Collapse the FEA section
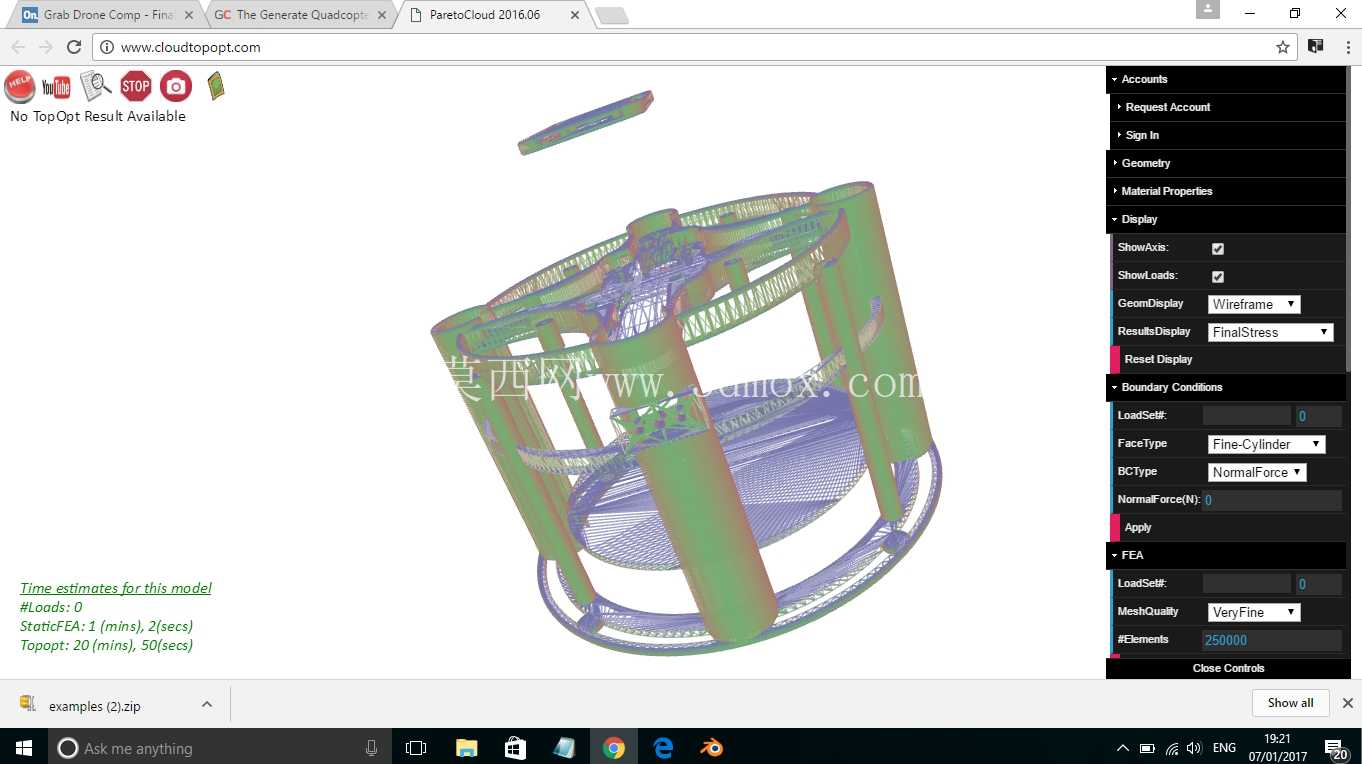Image resolution: width=1362 pixels, height=764 pixels. point(1228,555)
